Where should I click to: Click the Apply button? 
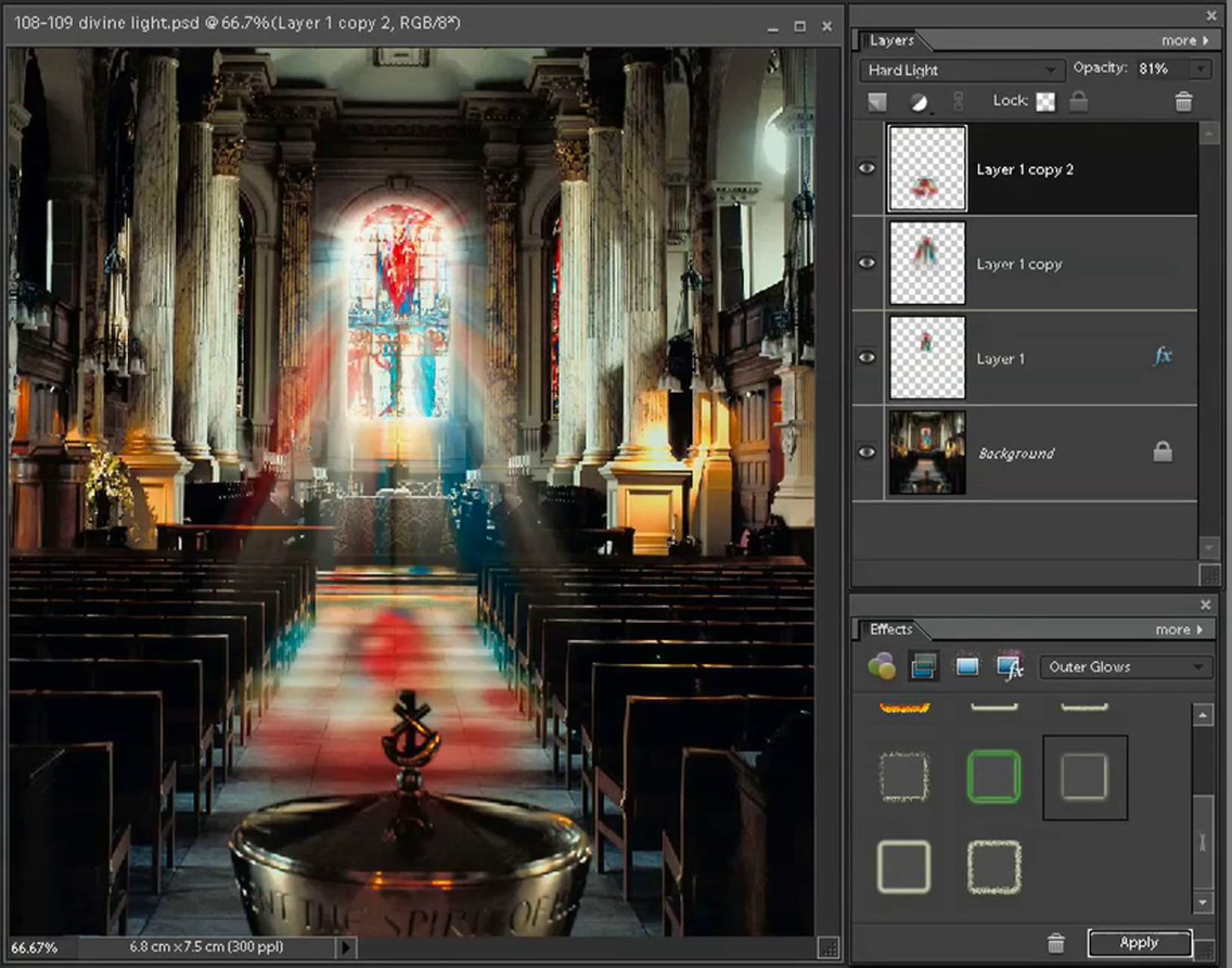click(1139, 942)
